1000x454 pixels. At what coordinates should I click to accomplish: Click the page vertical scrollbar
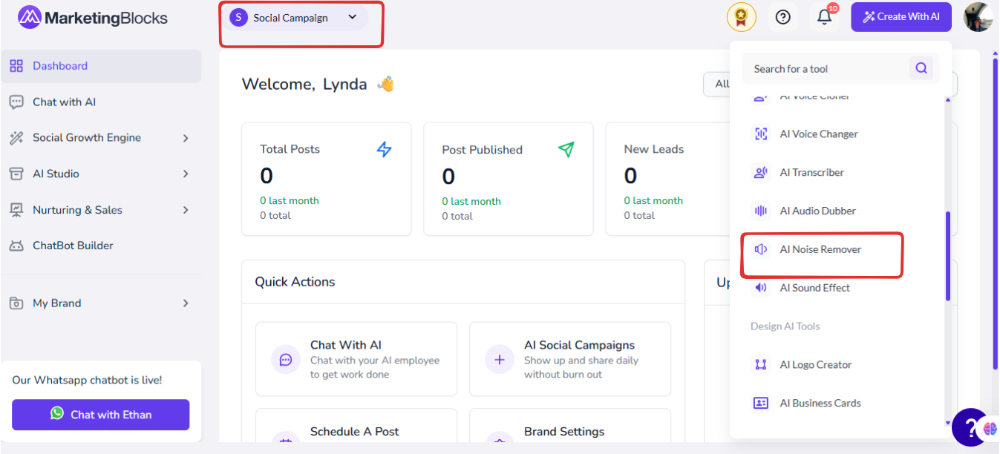(995, 214)
